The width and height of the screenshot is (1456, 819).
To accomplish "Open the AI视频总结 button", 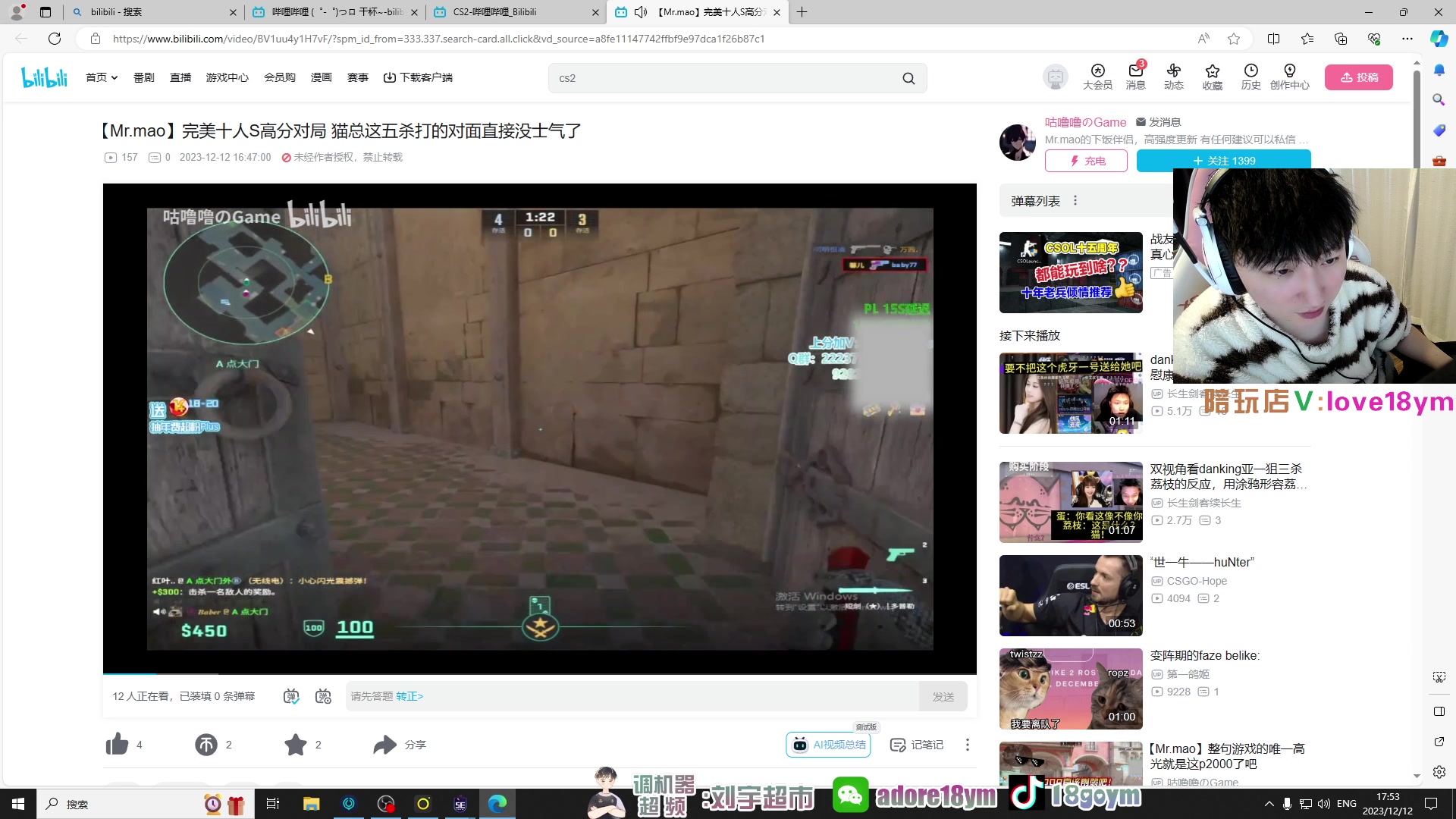I will (828, 745).
